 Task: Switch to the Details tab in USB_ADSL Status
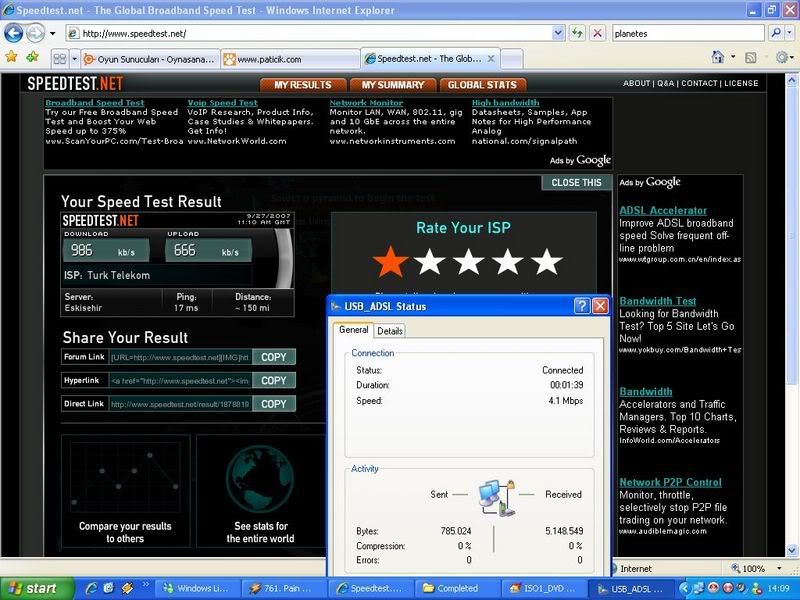(x=390, y=331)
